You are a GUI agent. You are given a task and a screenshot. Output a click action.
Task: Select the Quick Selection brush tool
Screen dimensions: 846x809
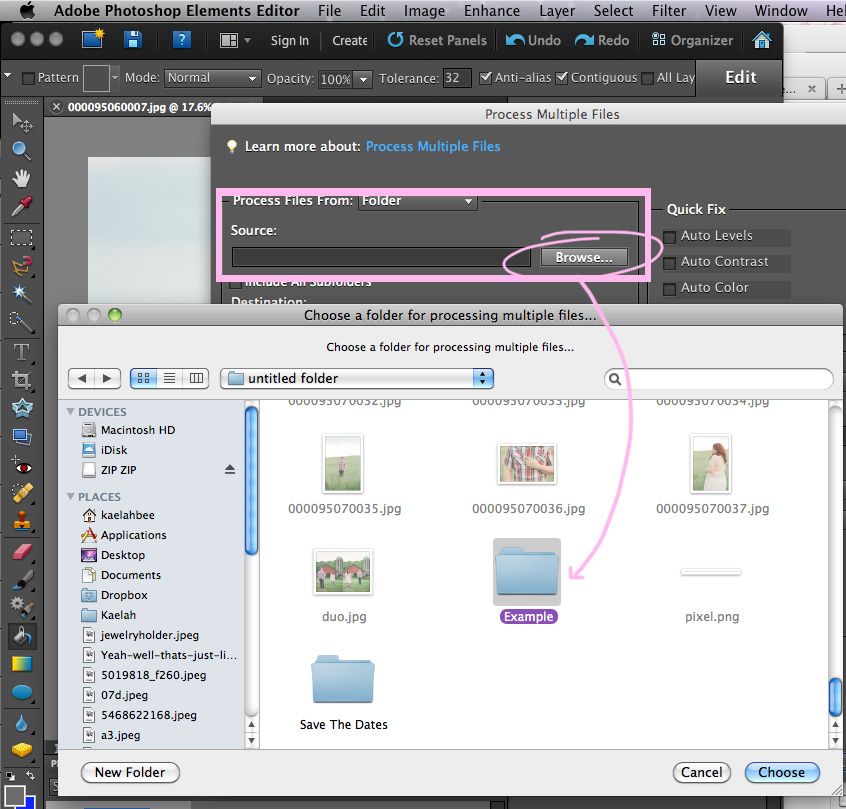[x=22, y=322]
